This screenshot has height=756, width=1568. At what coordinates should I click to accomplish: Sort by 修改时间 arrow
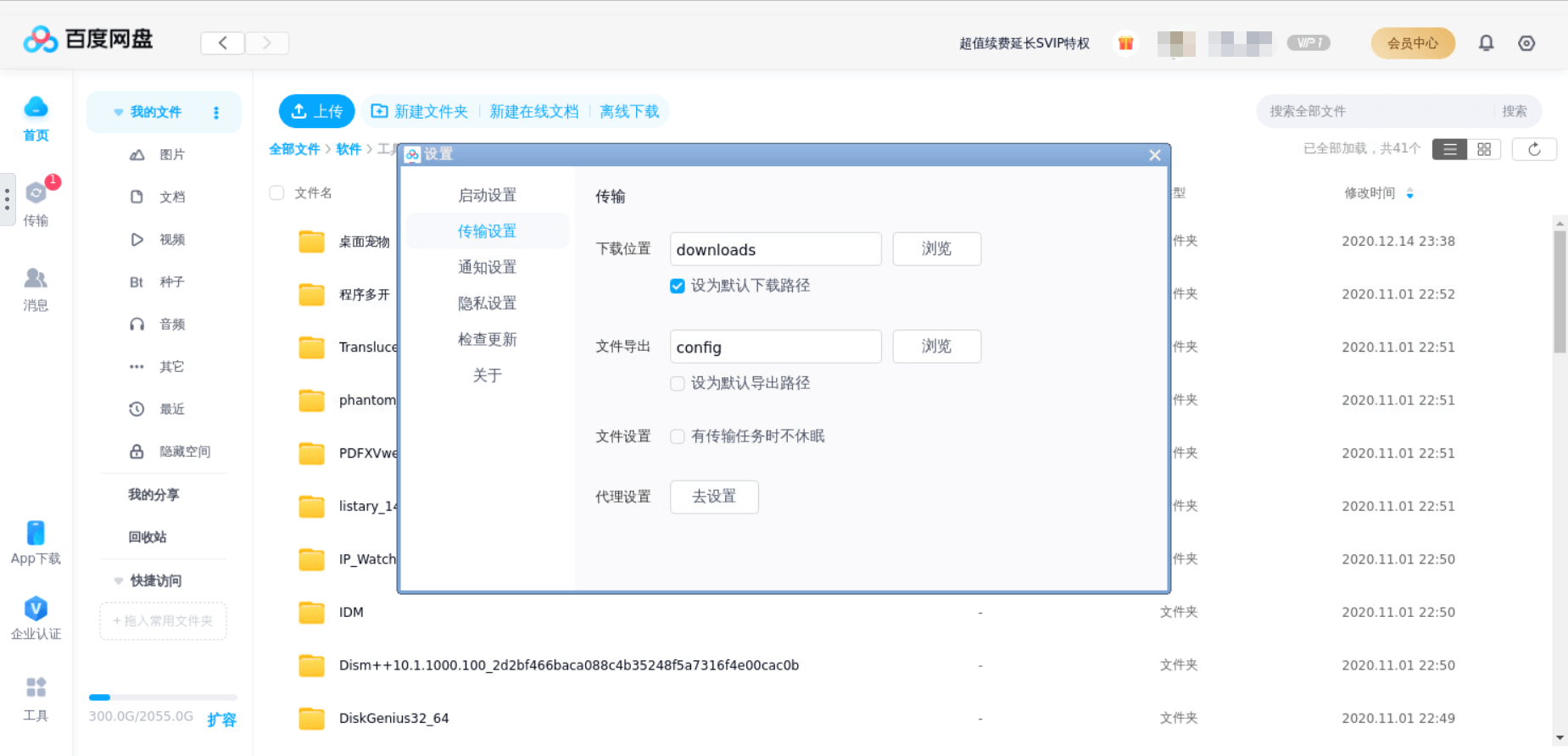coord(1410,193)
